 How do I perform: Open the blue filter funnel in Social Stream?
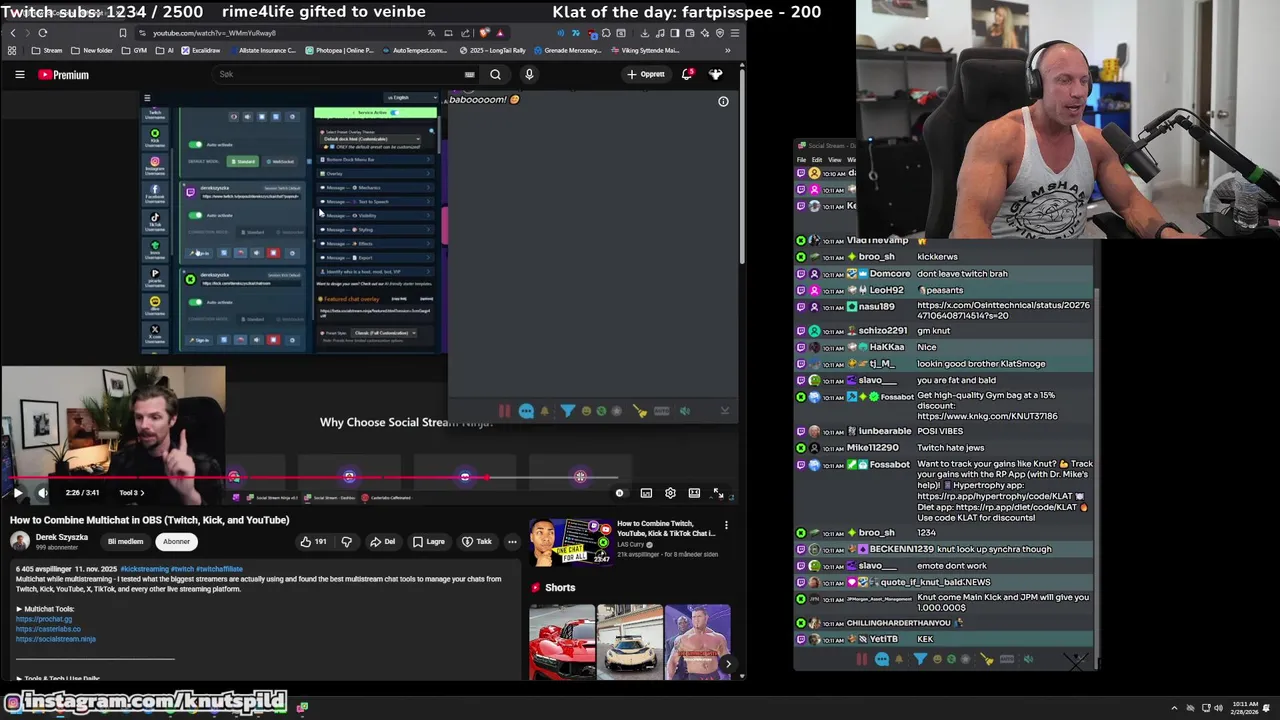[x=919, y=659]
